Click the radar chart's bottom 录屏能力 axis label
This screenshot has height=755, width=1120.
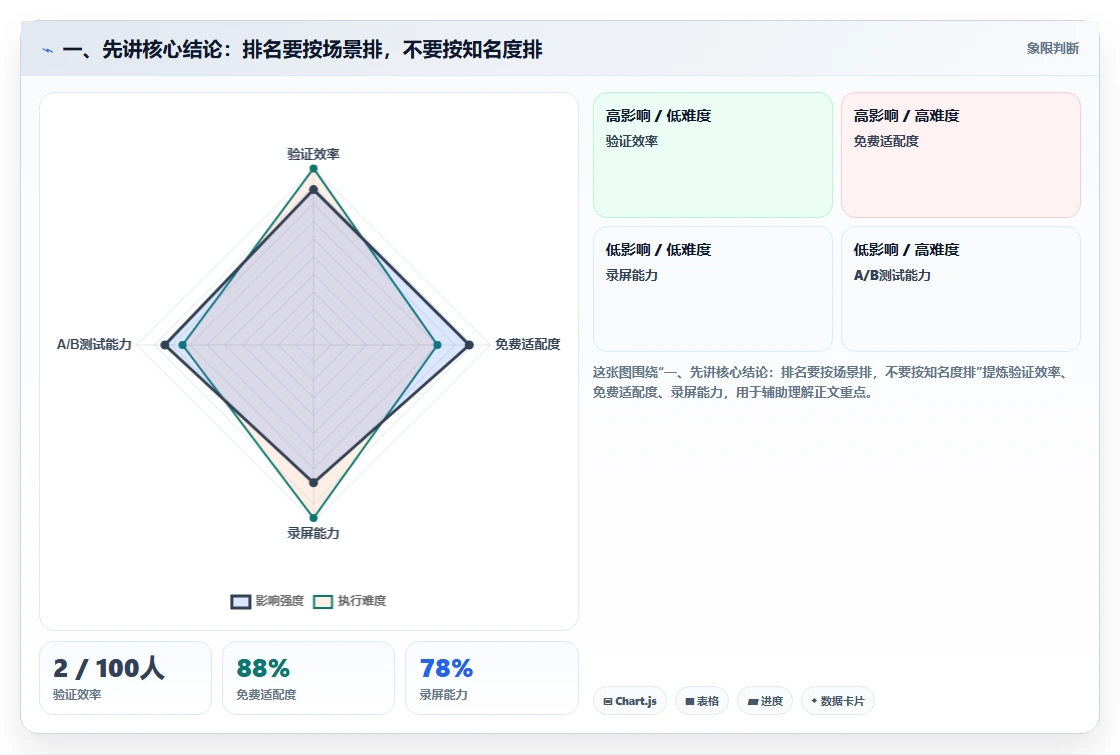314,534
